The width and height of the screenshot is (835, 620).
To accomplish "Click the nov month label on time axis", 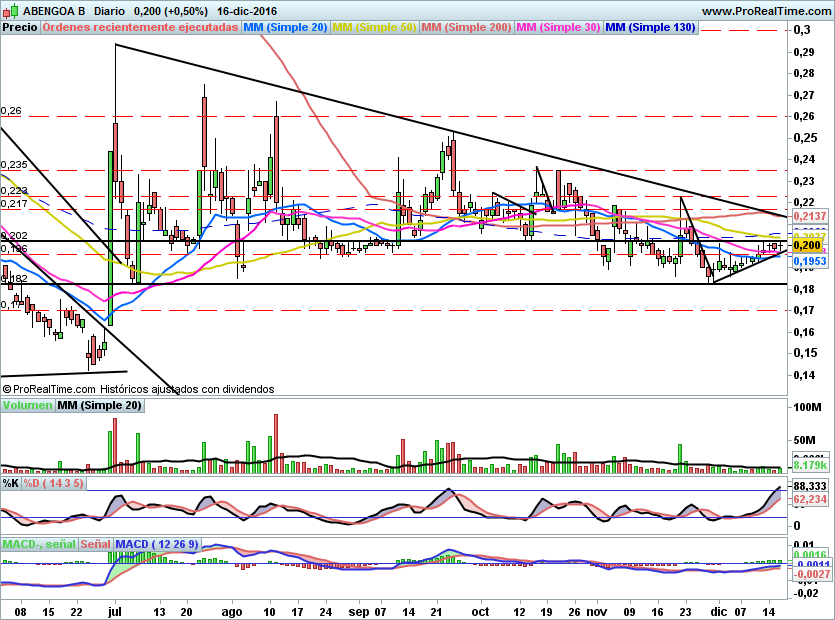I will (597, 612).
